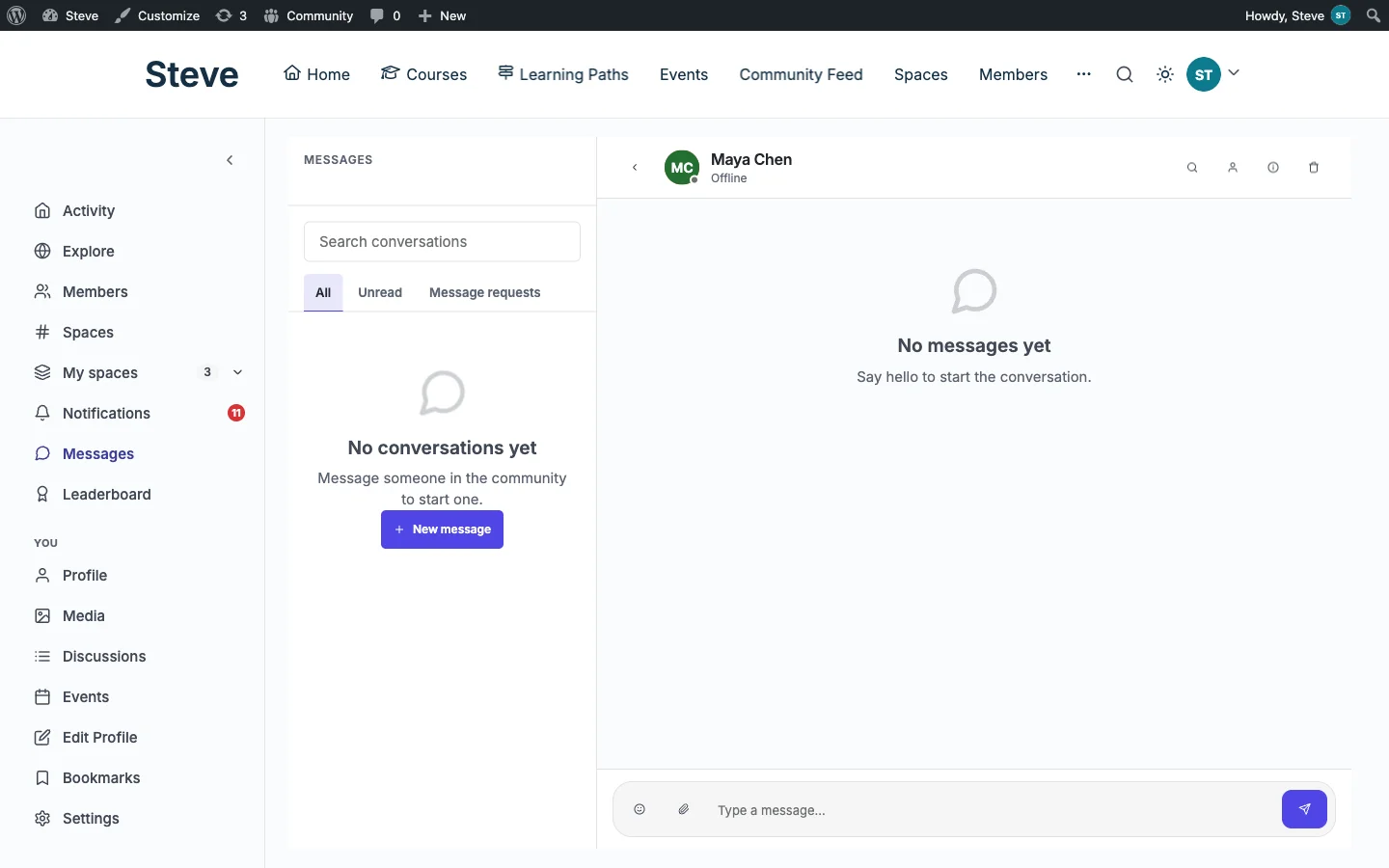Open conversation info icon
This screenshot has height=868, width=1389.
coord(1273,168)
